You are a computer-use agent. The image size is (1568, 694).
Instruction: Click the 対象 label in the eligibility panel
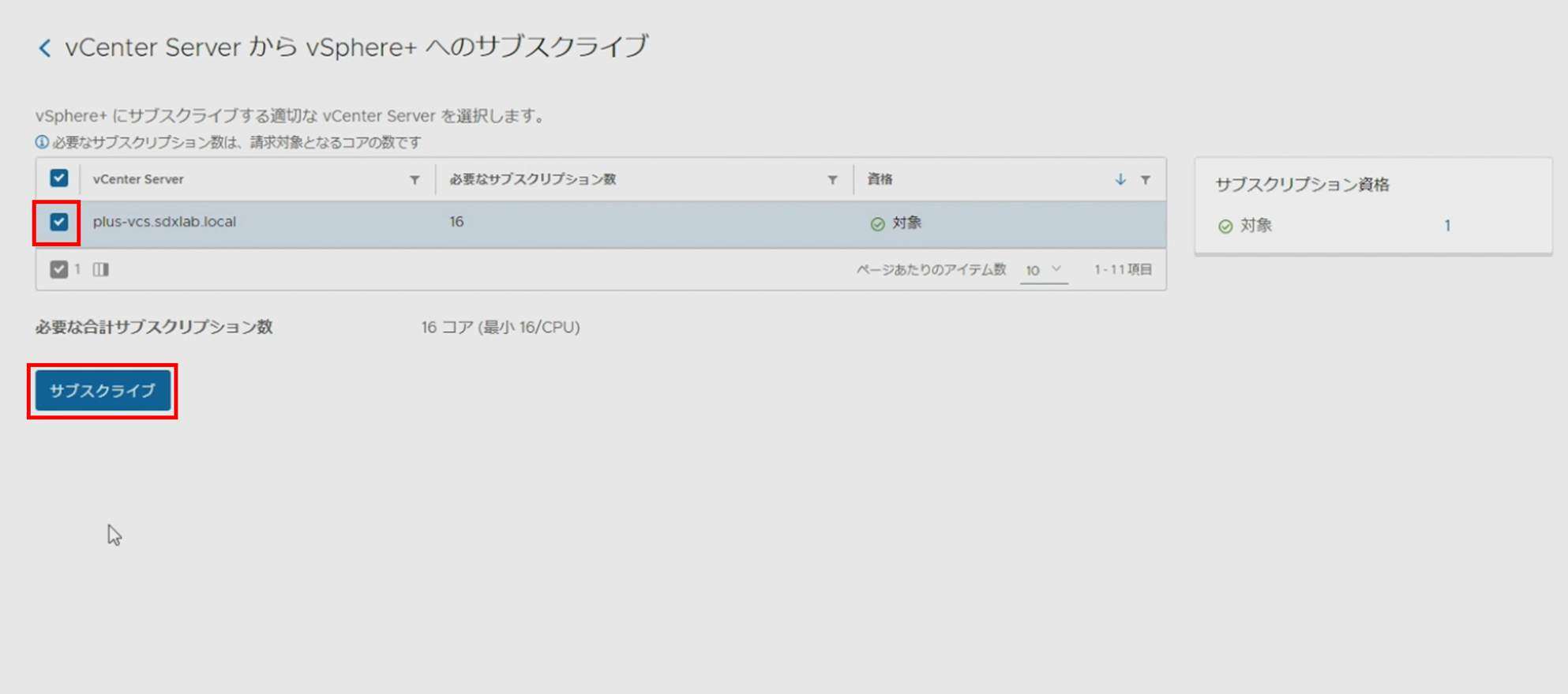[1256, 226]
